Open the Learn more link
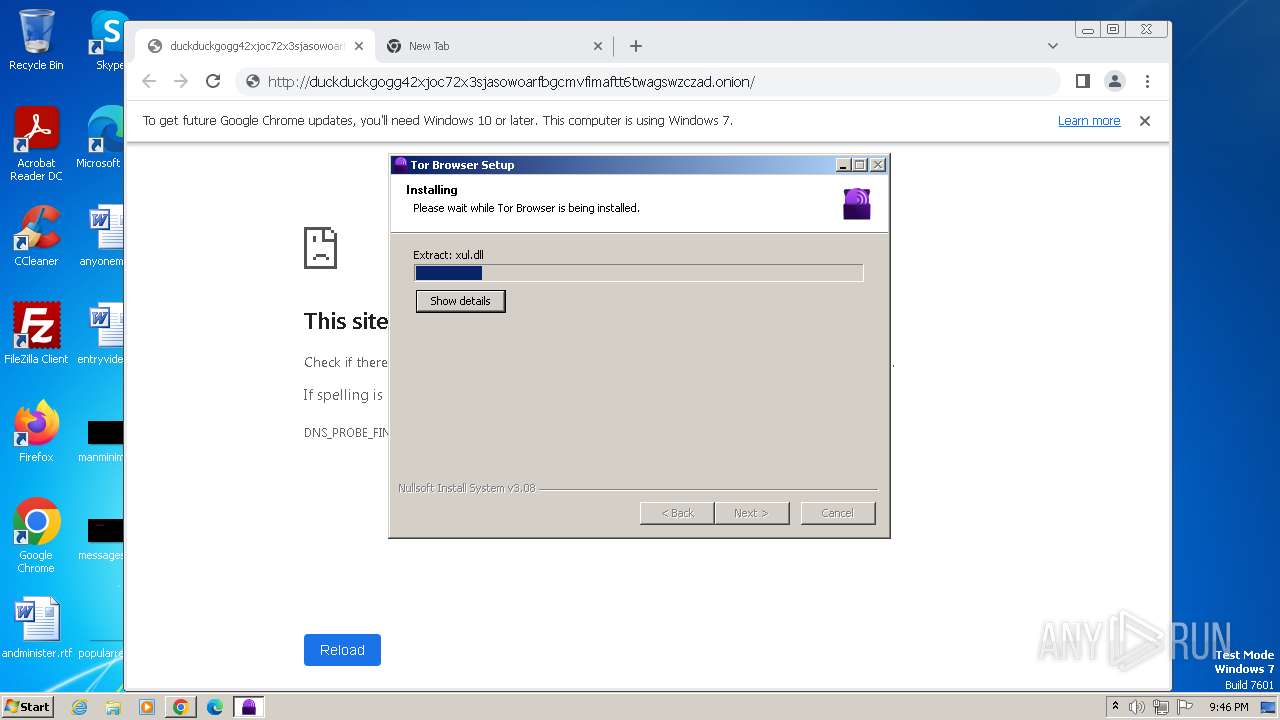This screenshot has width=1280, height=720. [1089, 121]
